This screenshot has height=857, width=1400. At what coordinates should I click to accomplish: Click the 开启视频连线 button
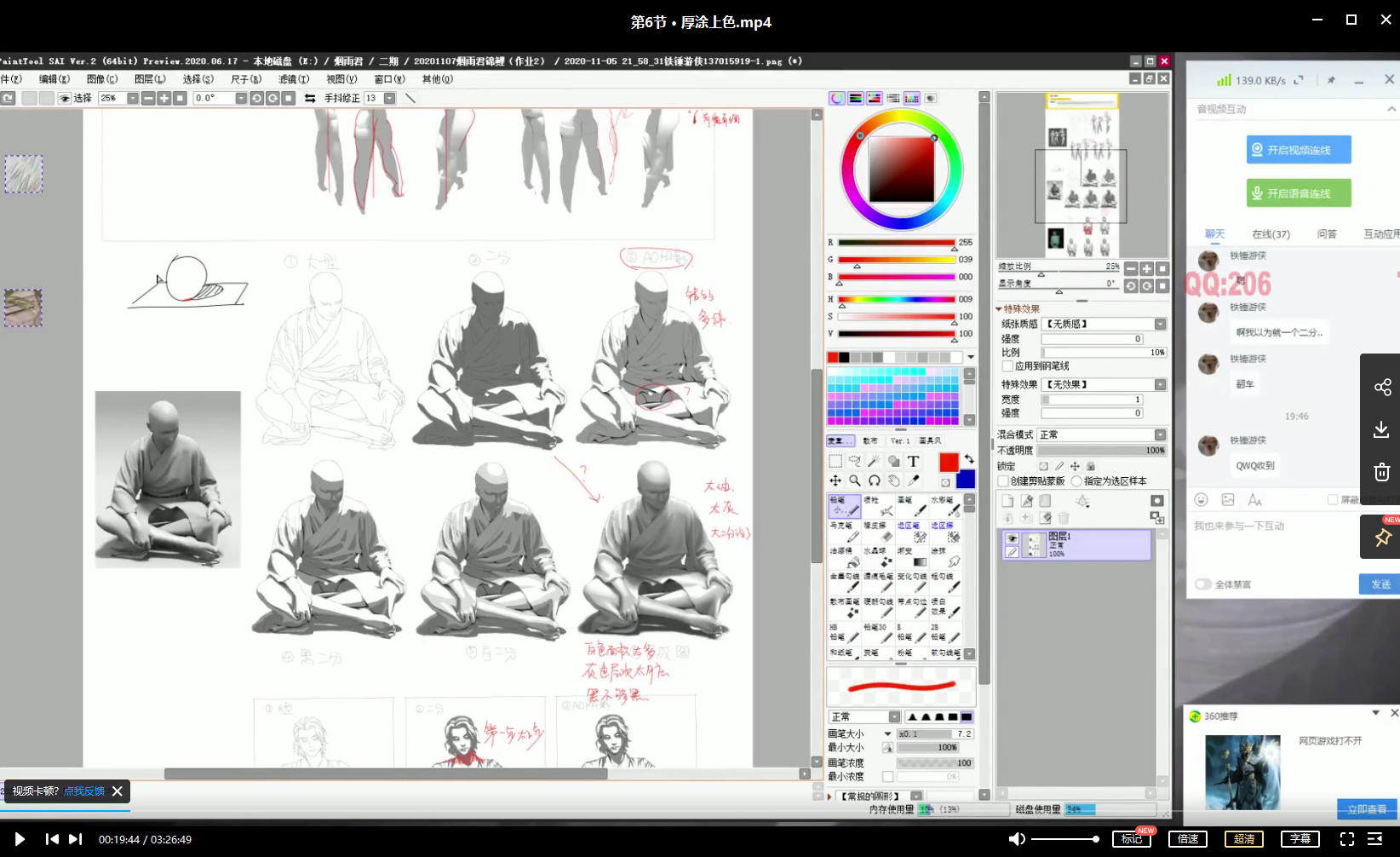pyautogui.click(x=1299, y=150)
